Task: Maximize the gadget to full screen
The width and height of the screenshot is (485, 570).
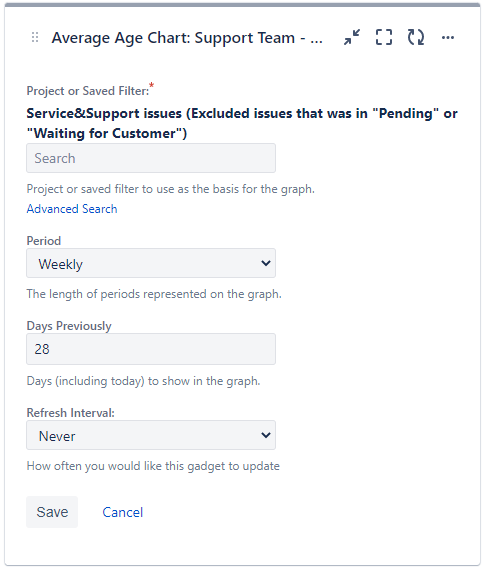Action: [384, 37]
